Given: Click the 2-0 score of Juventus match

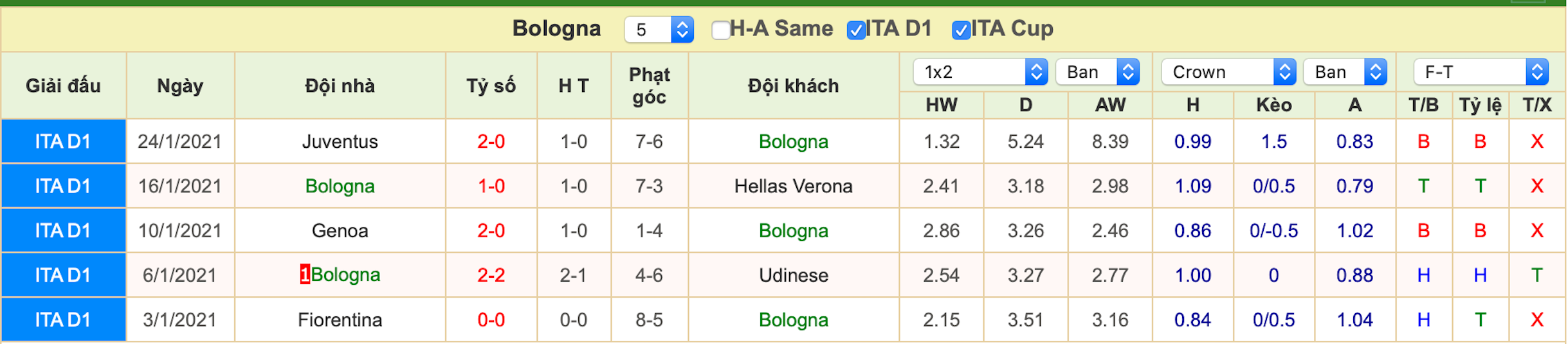Looking at the screenshot, I should [491, 141].
